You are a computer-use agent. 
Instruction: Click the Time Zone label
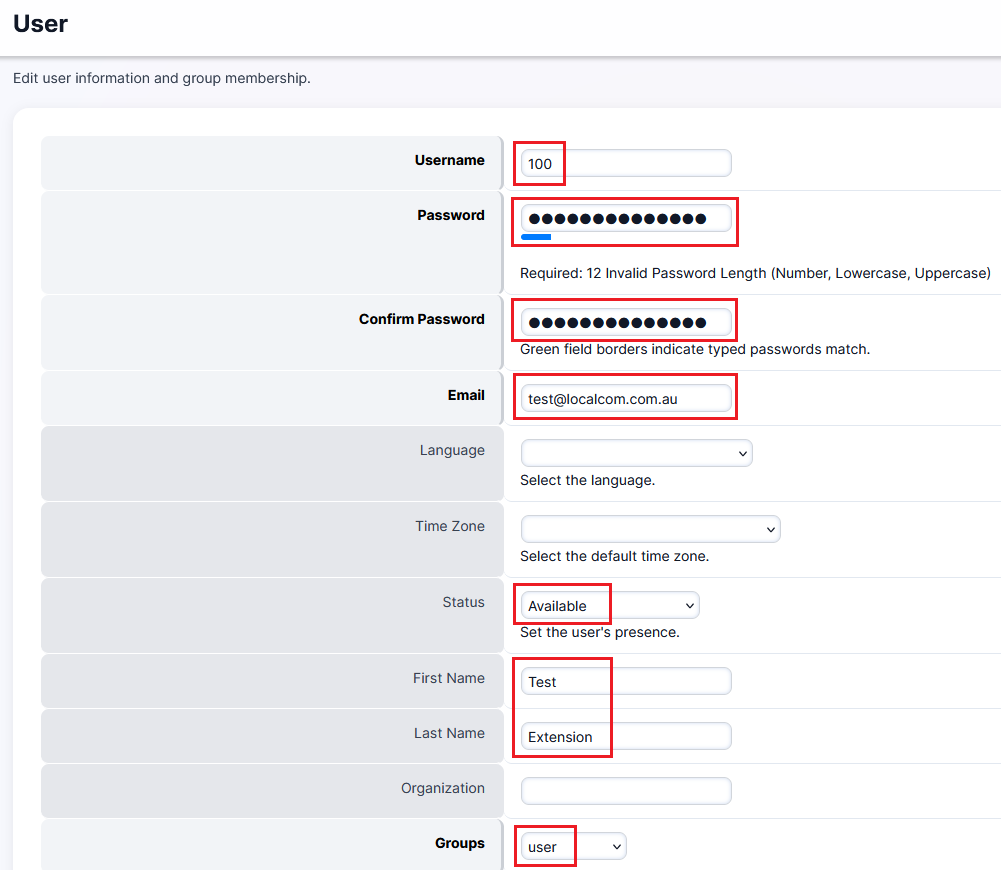click(449, 526)
